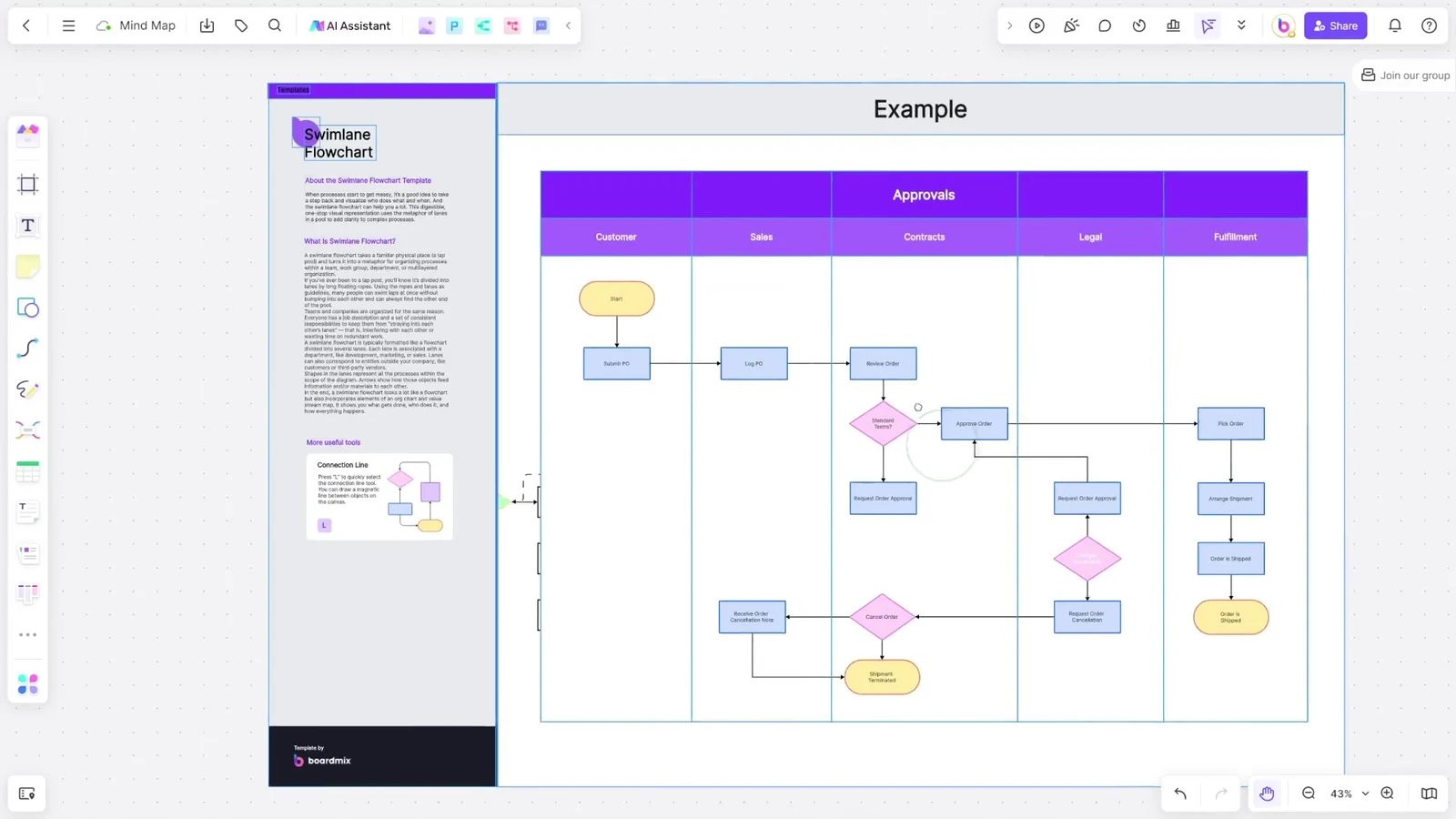The height and width of the screenshot is (819, 1456).
Task: Select the Kanban board tool
Action: click(28, 594)
